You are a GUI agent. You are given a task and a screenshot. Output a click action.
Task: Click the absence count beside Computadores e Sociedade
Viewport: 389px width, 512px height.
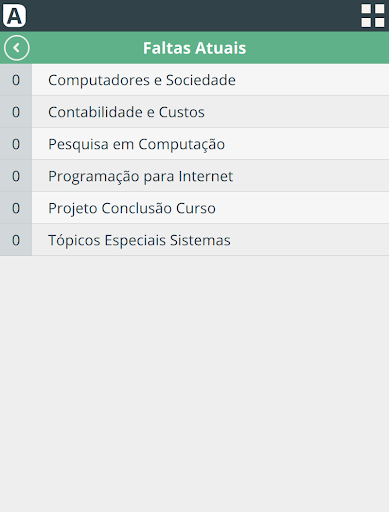(16, 80)
